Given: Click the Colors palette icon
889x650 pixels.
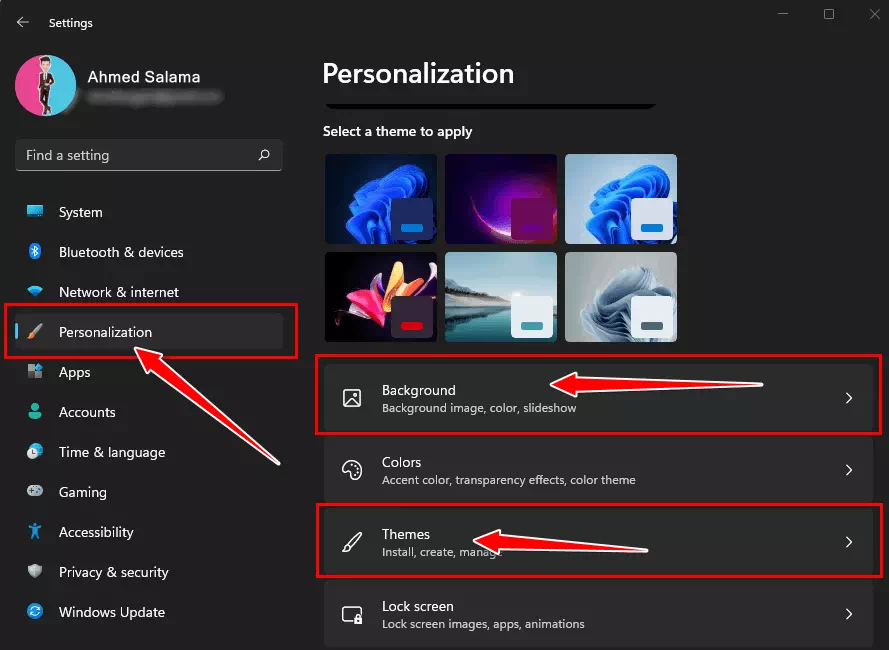Looking at the screenshot, I should tap(352, 470).
